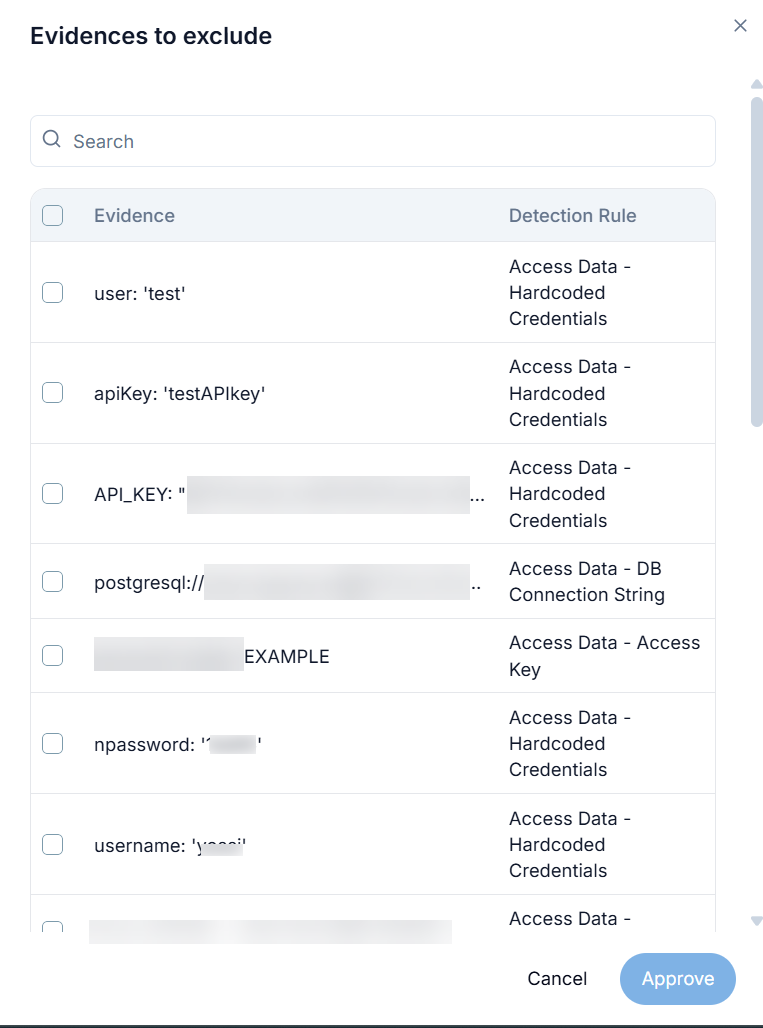Click the apiKey: 'testAPIkey' evidence text
The height and width of the screenshot is (1028, 763).
(179, 393)
